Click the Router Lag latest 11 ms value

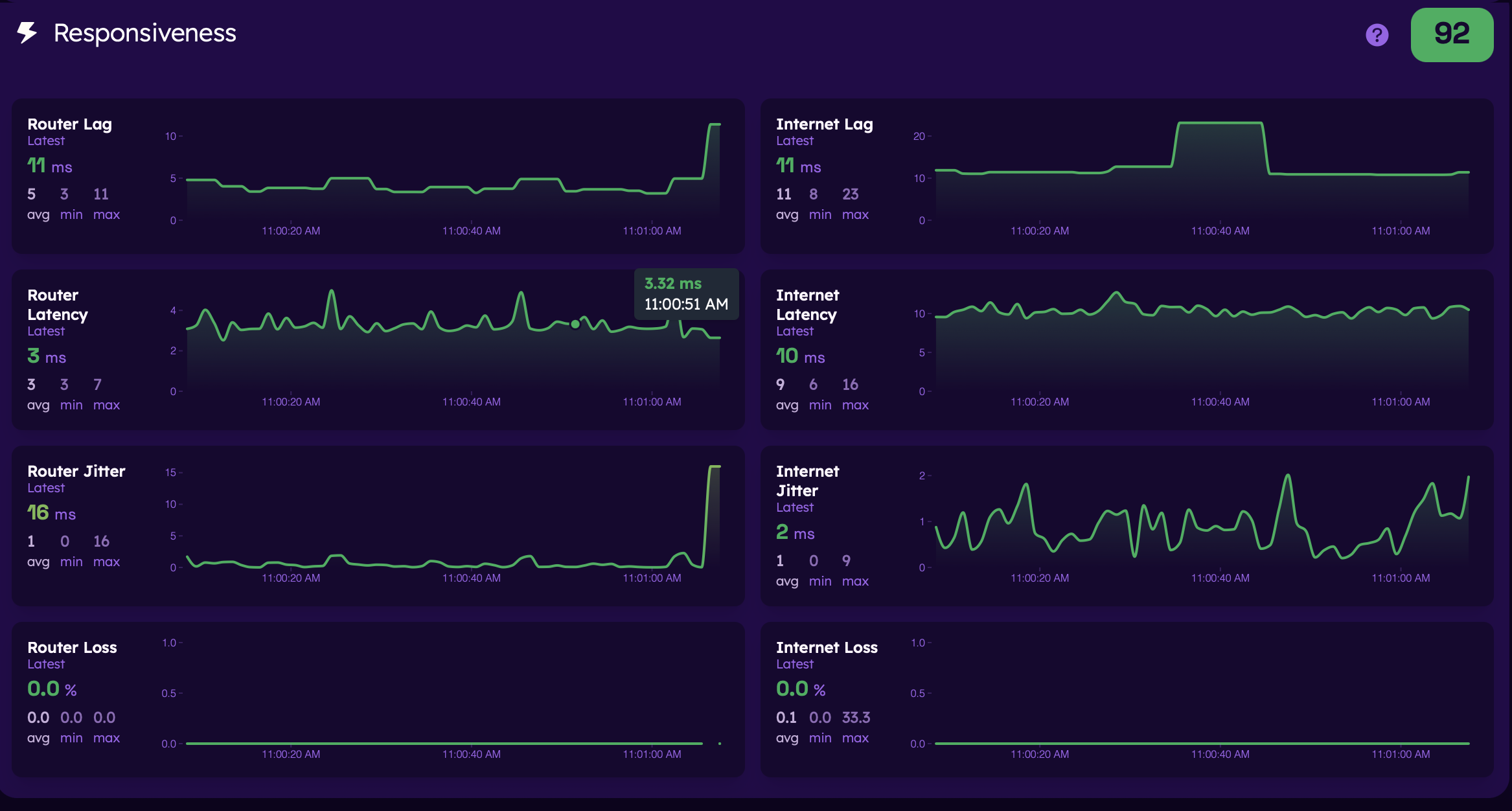[50, 166]
